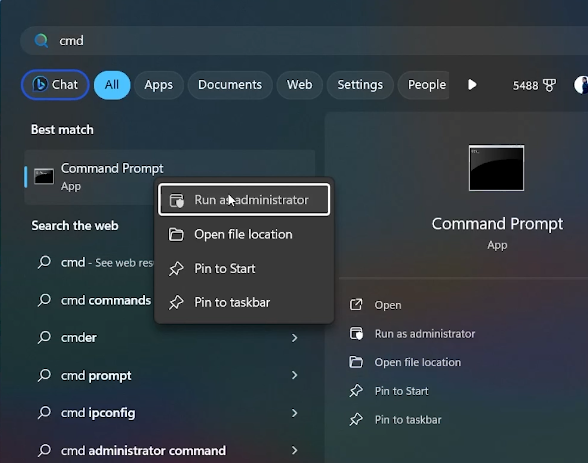
Task: Click the search magnifier icon in search bar
Action: pos(41,40)
